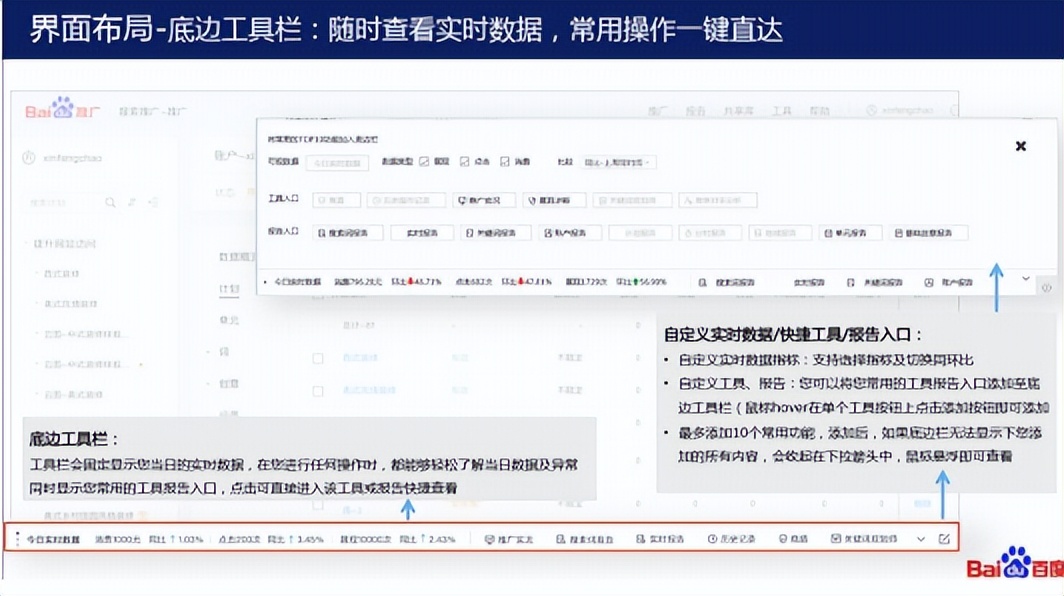
Task: Click the 消费1000元 metric on the bottom toolbar
Action: [117, 539]
